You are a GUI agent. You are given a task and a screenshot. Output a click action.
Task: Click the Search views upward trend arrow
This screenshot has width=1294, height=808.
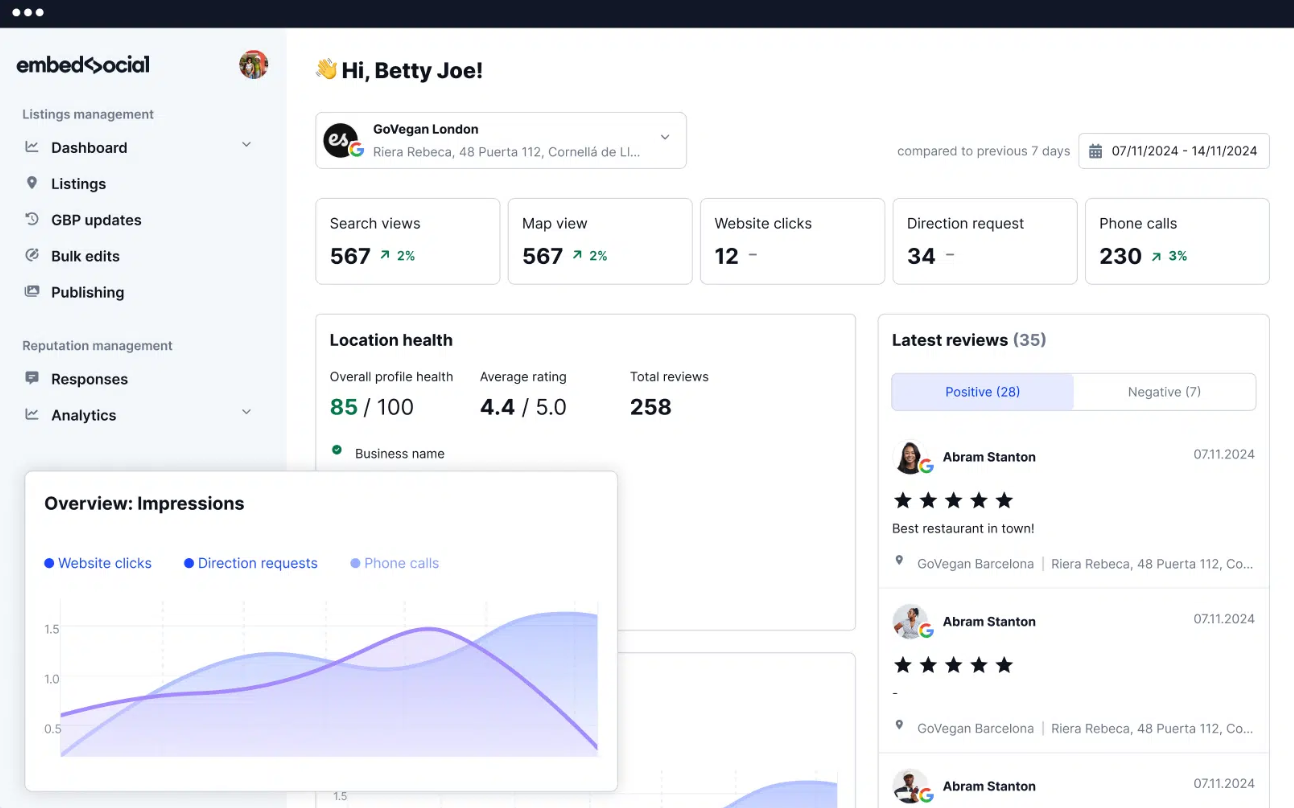(385, 256)
